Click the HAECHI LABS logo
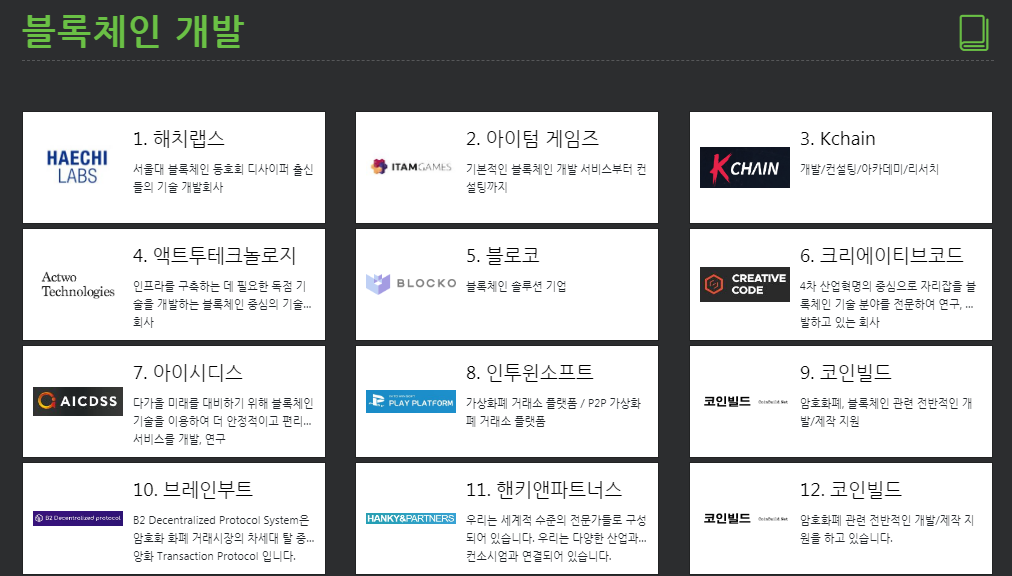Image resolution: width=1012 pixels, height=576 pixels. pos(77,167)
